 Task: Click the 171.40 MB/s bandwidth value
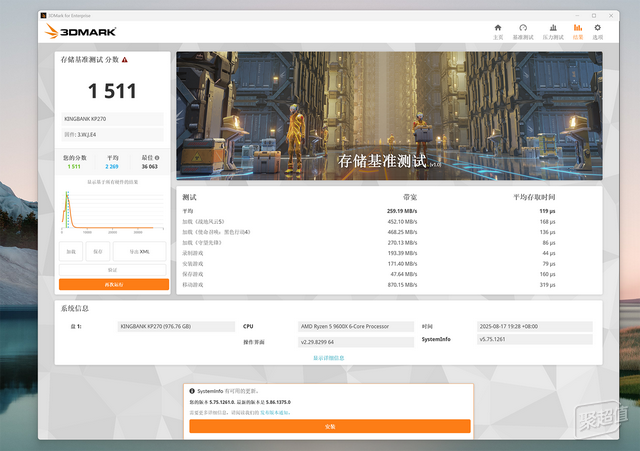(x=402, y=264)
